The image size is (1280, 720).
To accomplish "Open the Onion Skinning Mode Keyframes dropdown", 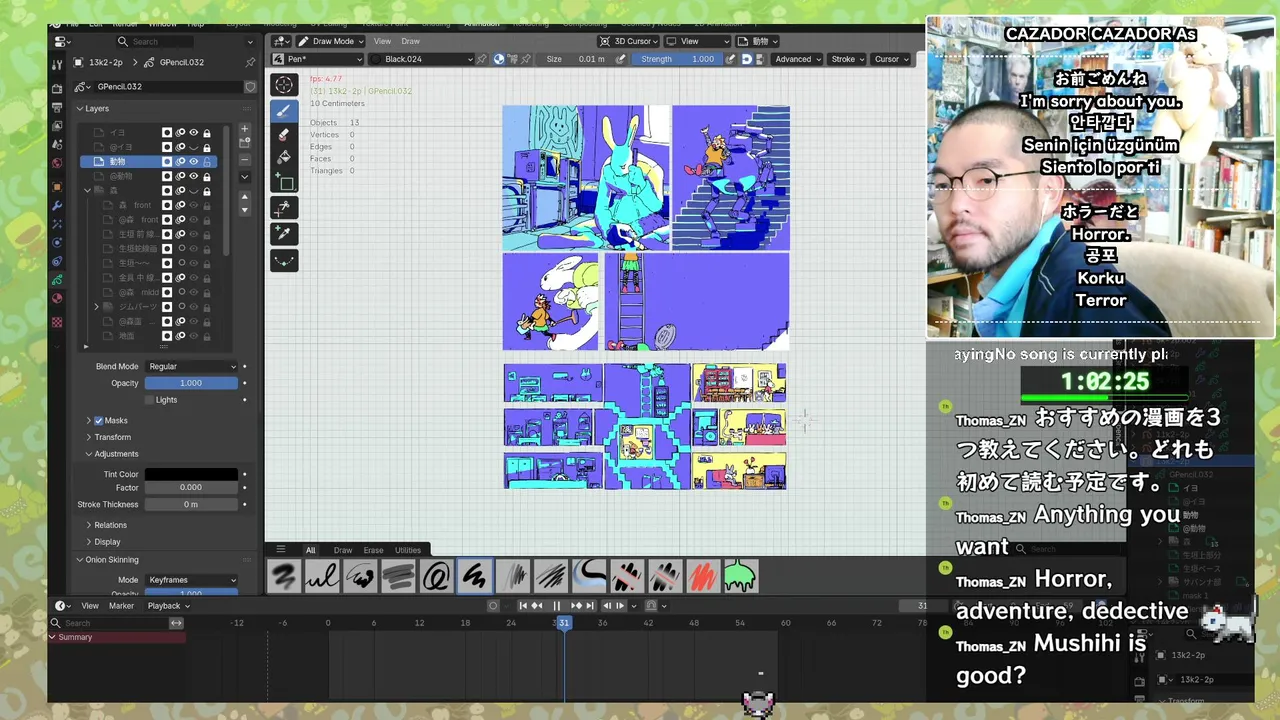I will [192, 580].
